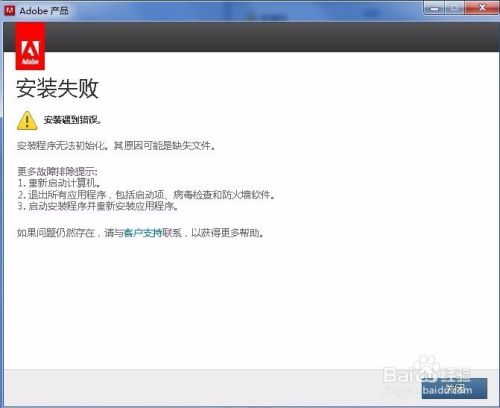Click the red Adobe logo

(30, 47)
